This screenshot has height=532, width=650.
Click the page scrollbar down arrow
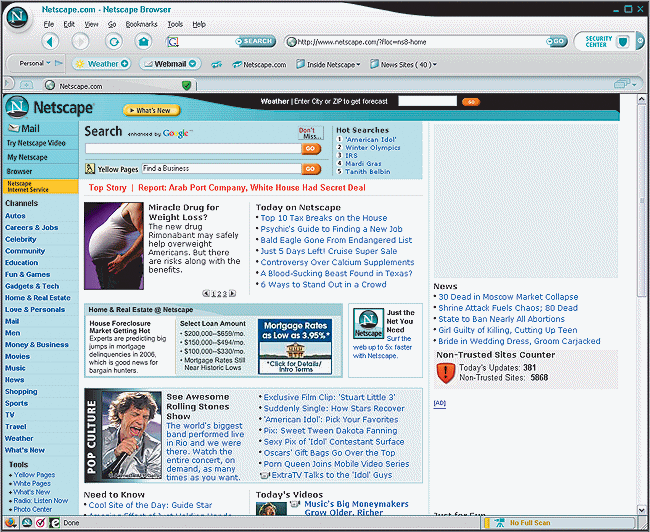[641, 510]
